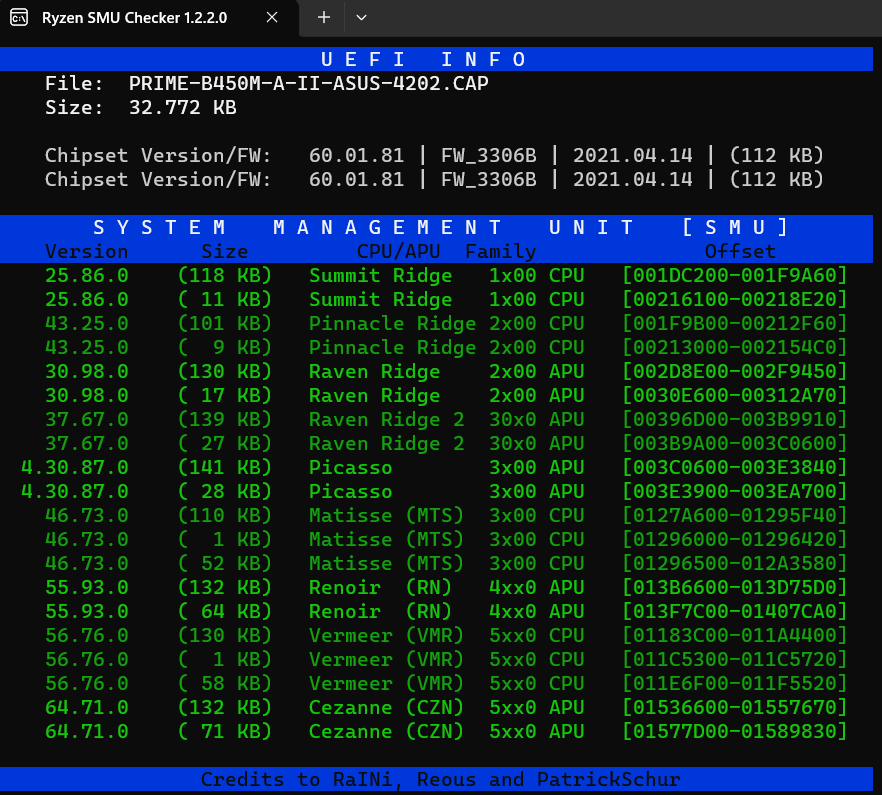Click Pinnacle Ridge in the 101 KB row

pyautogui.click(x=392, y=324)
